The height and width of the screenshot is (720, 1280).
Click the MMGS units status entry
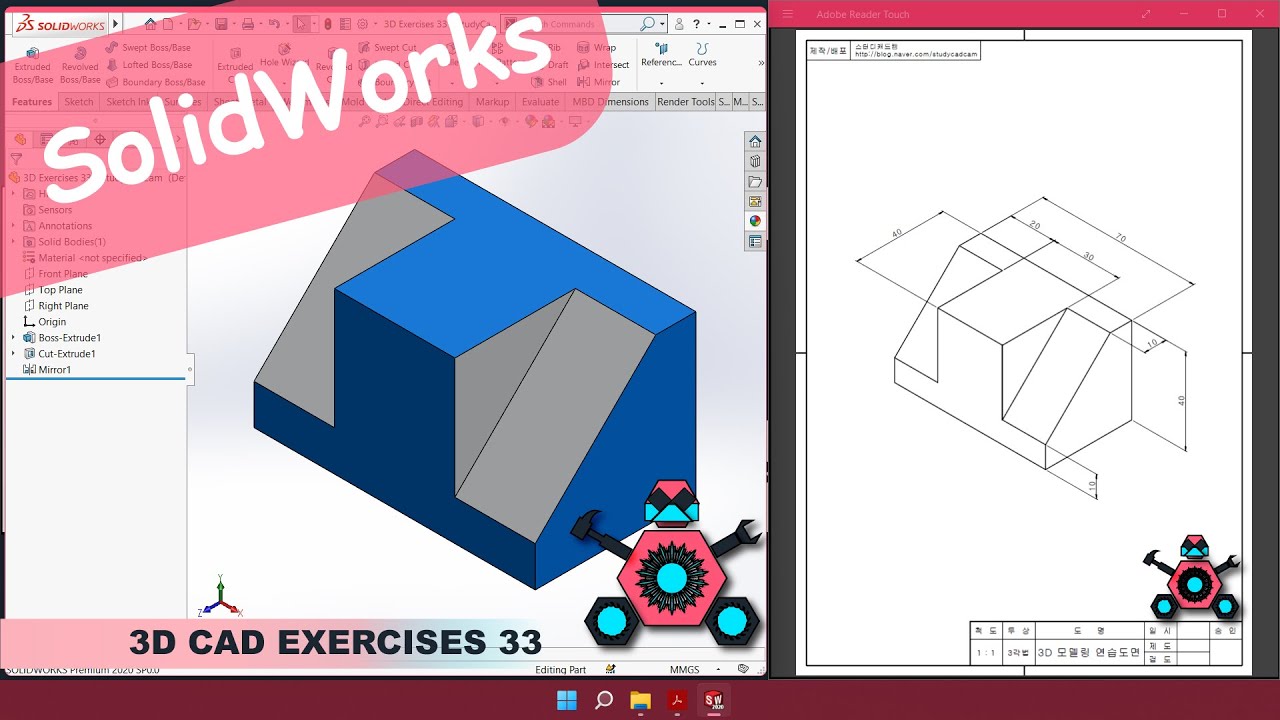(x=684, y=669)
